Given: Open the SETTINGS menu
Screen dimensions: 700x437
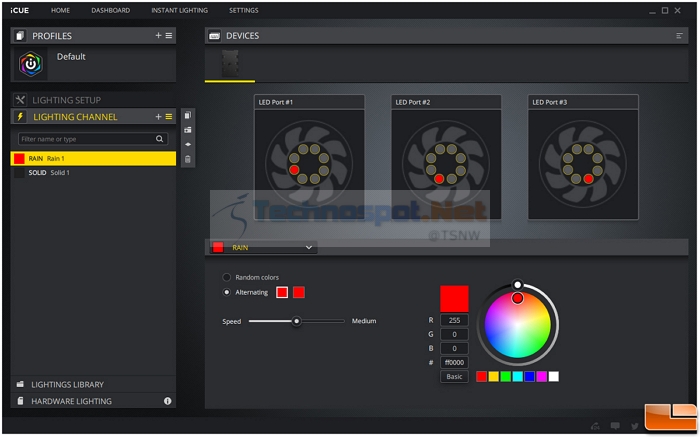Looking at the screenshot, I should (x=244, y=10).
